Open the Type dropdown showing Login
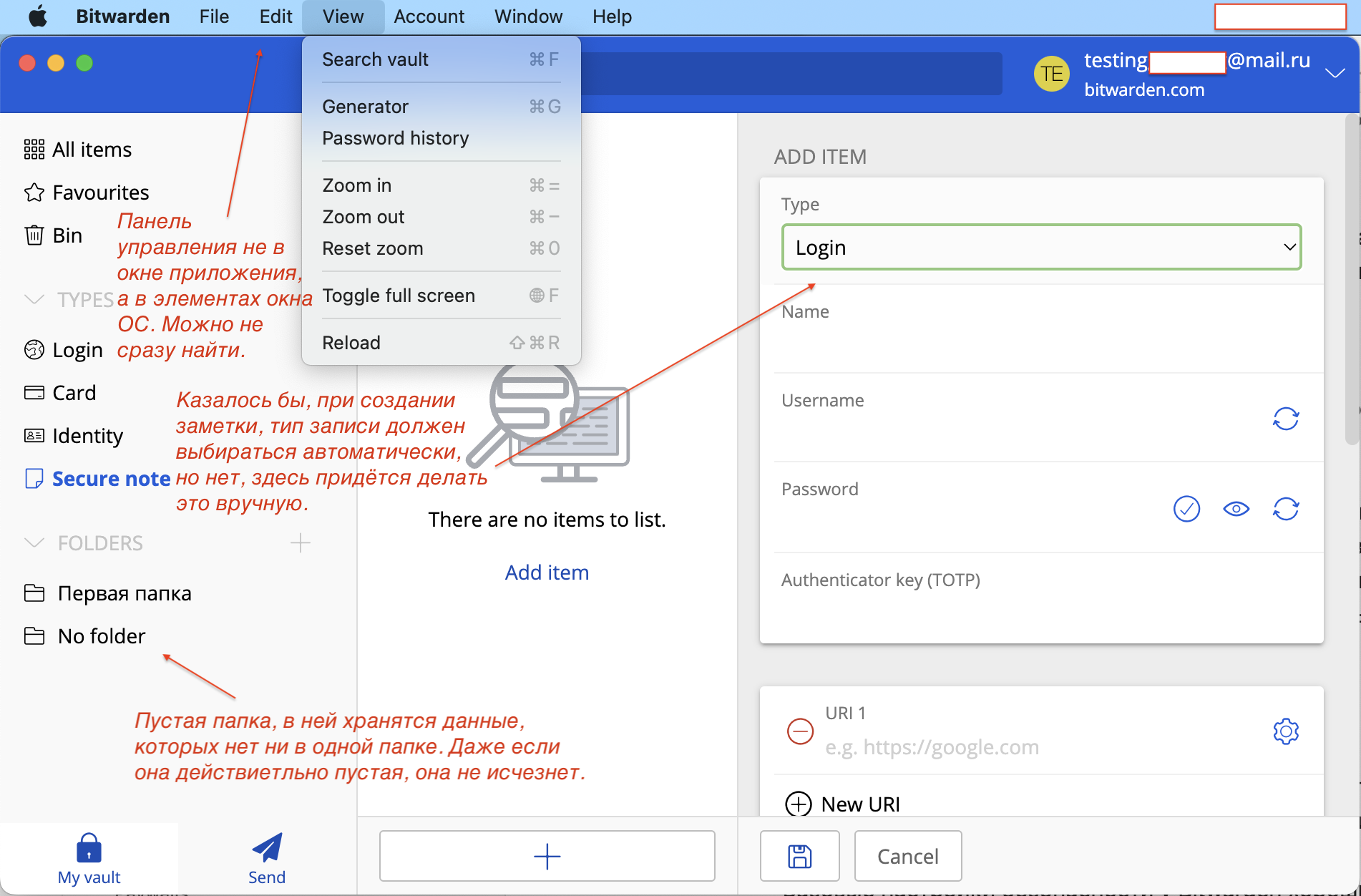 (x=1041, y=248)
